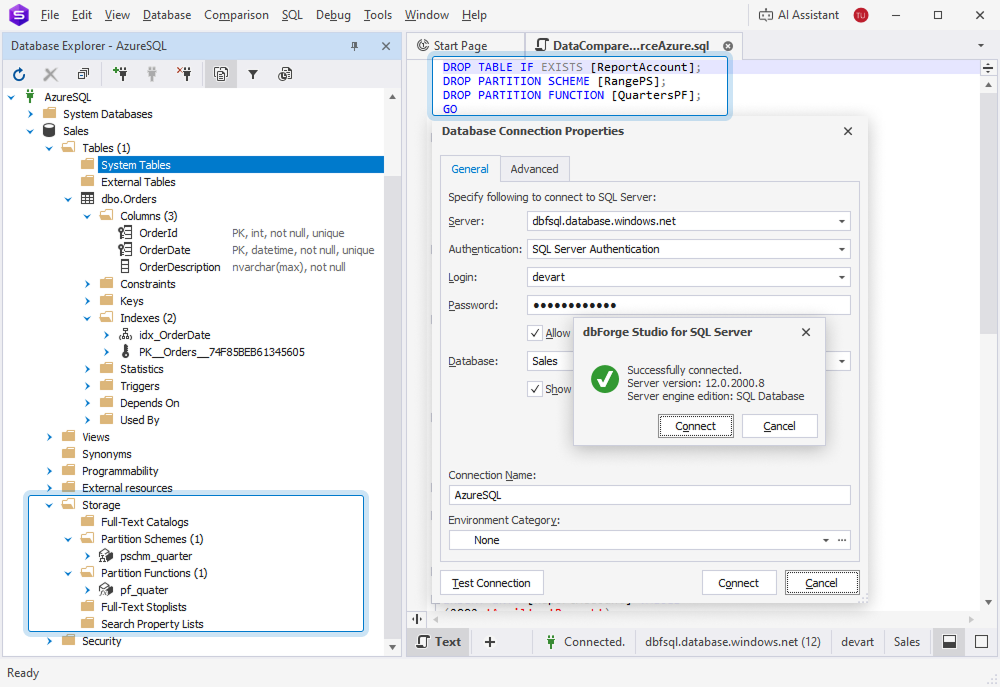Toggle the Show checkbox below Database field

tap(536, 388)
